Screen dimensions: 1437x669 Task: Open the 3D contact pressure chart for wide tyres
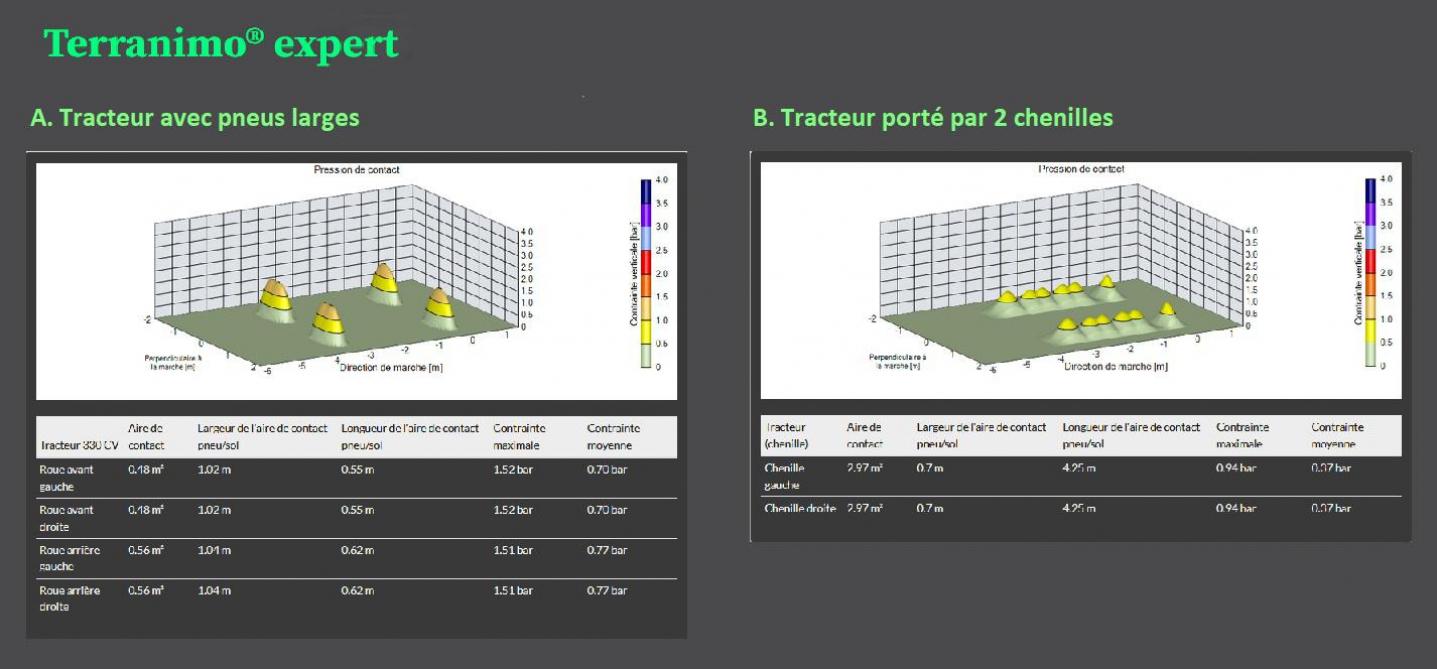coord(356,281)
